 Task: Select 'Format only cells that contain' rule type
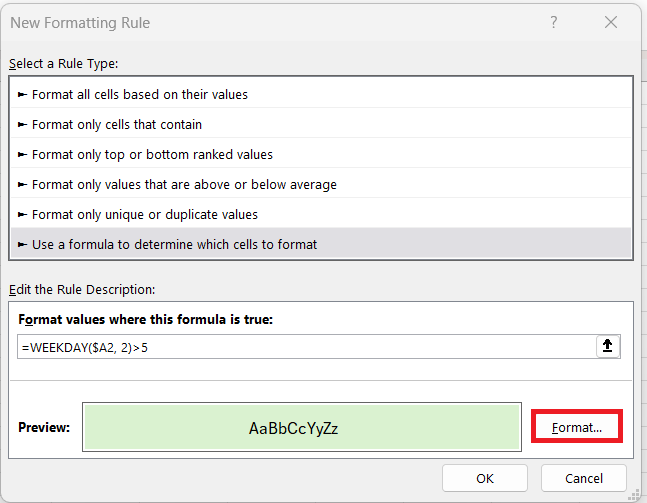(x=321, y=124)
